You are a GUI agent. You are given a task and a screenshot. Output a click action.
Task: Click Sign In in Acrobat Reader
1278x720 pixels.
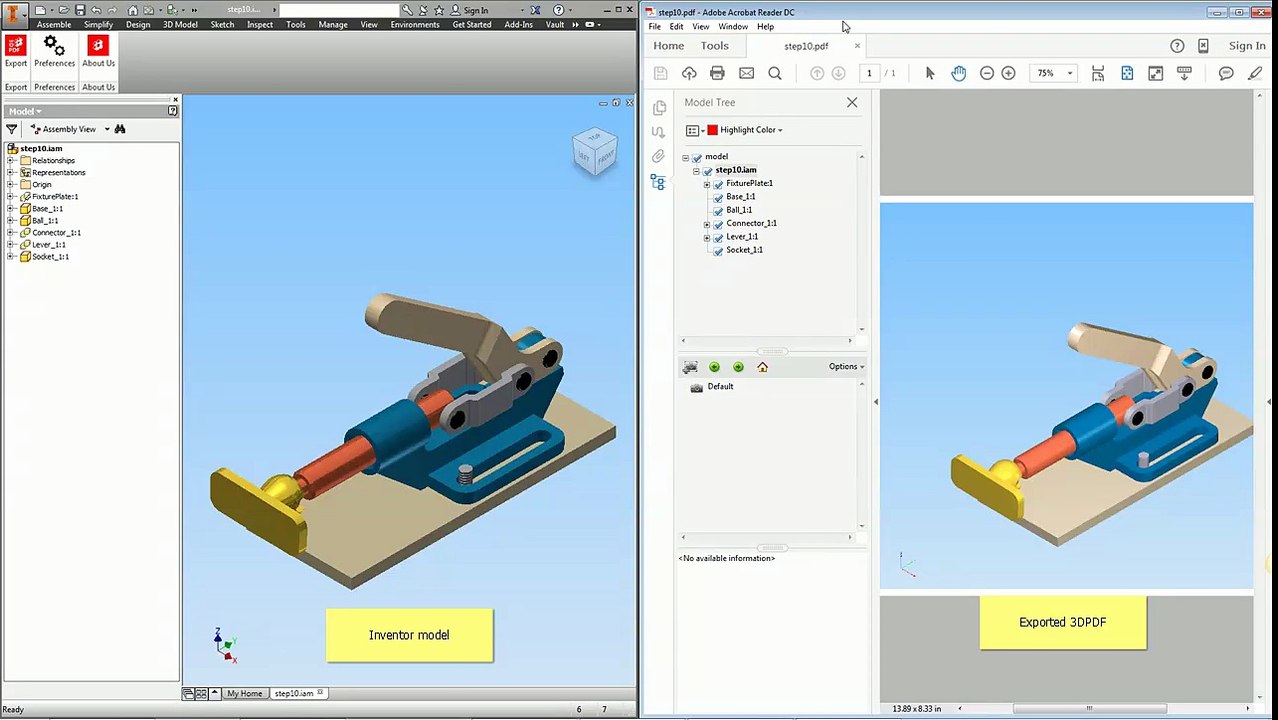(1247, 46)
